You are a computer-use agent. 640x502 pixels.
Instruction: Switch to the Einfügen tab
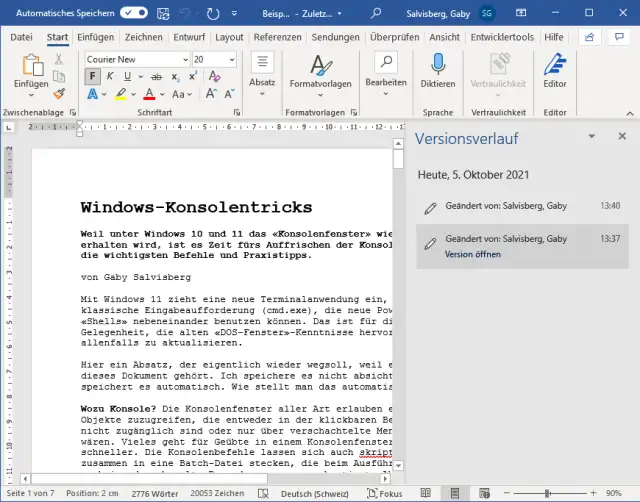coord(95,37)
